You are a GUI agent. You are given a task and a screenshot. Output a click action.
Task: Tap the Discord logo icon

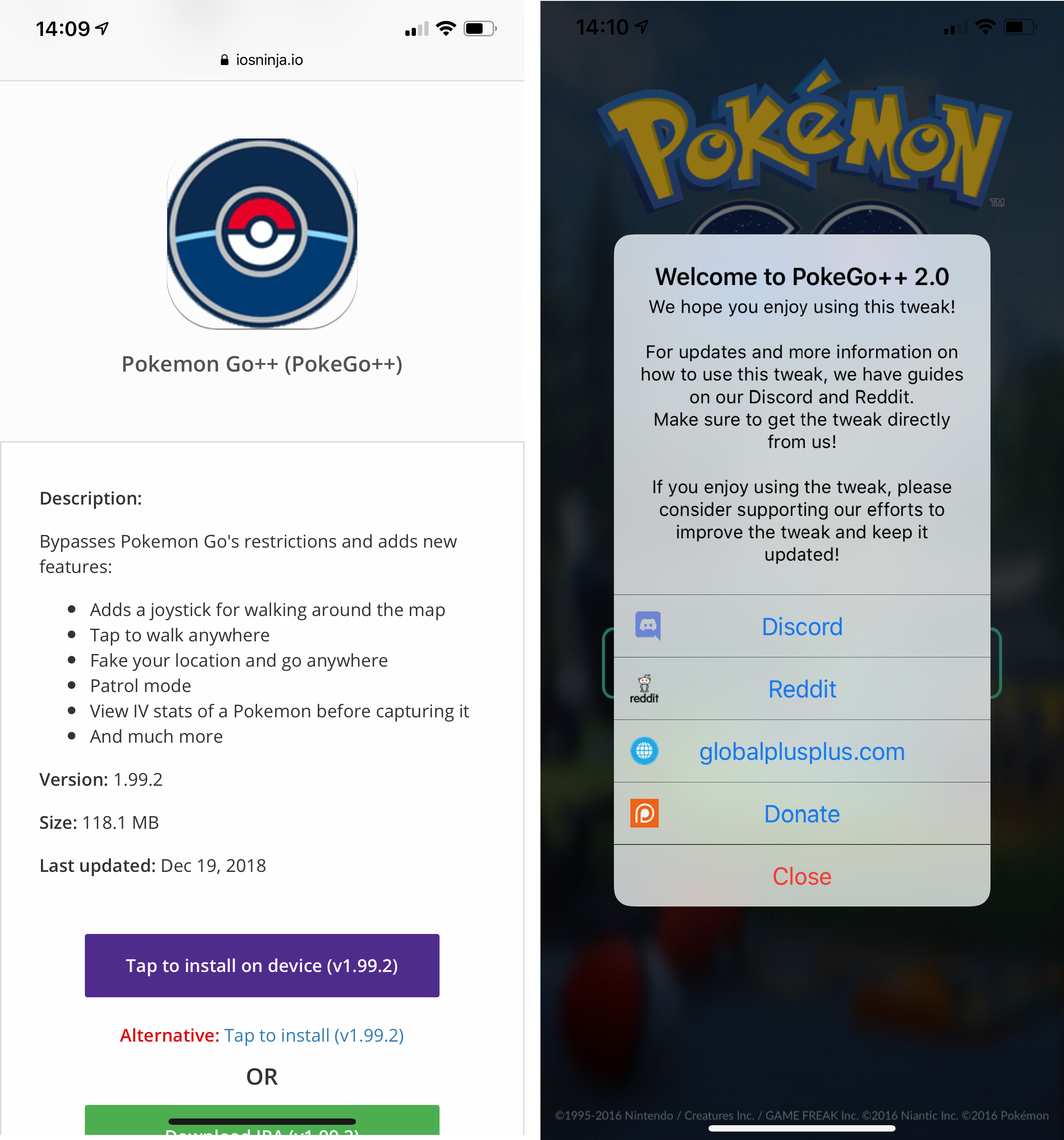[648, 626]
